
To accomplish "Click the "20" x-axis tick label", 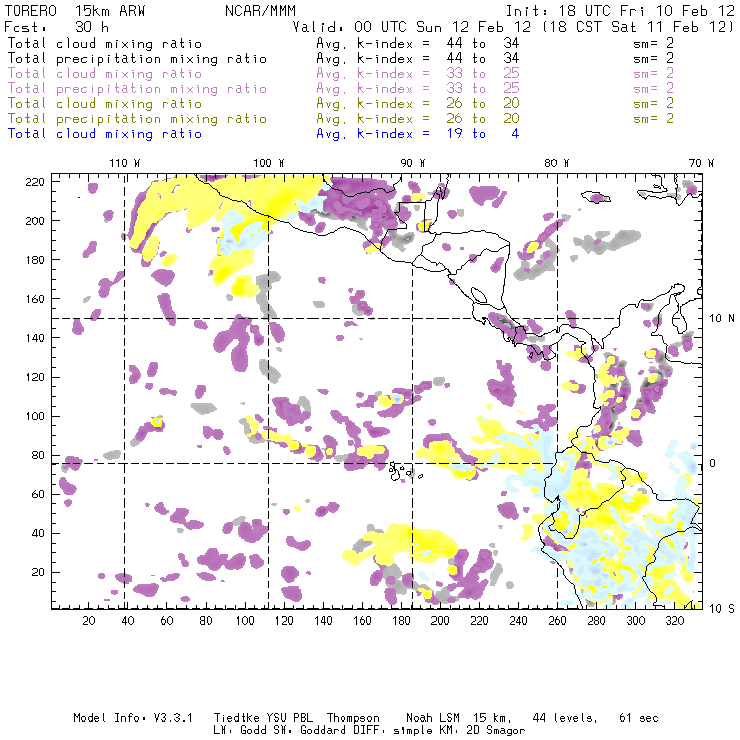I will [x=89, y=621].
